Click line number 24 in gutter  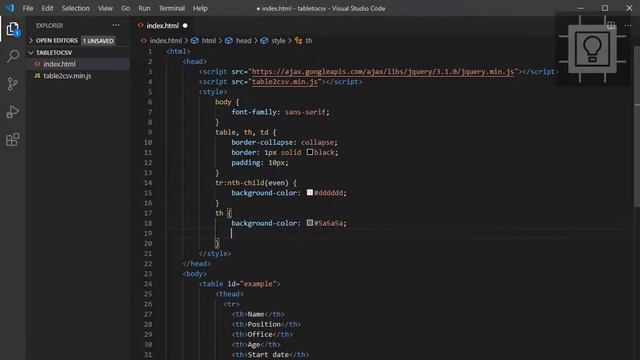tap(148, 284)
